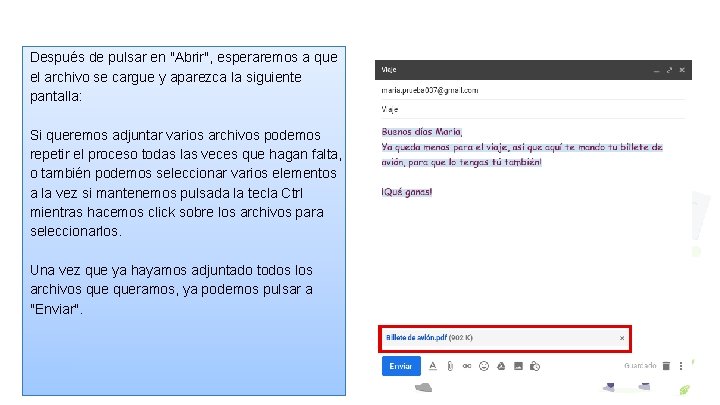Click the Viaje subject field
The height and width of the screenshot is (405, 720).
point(533,109)
